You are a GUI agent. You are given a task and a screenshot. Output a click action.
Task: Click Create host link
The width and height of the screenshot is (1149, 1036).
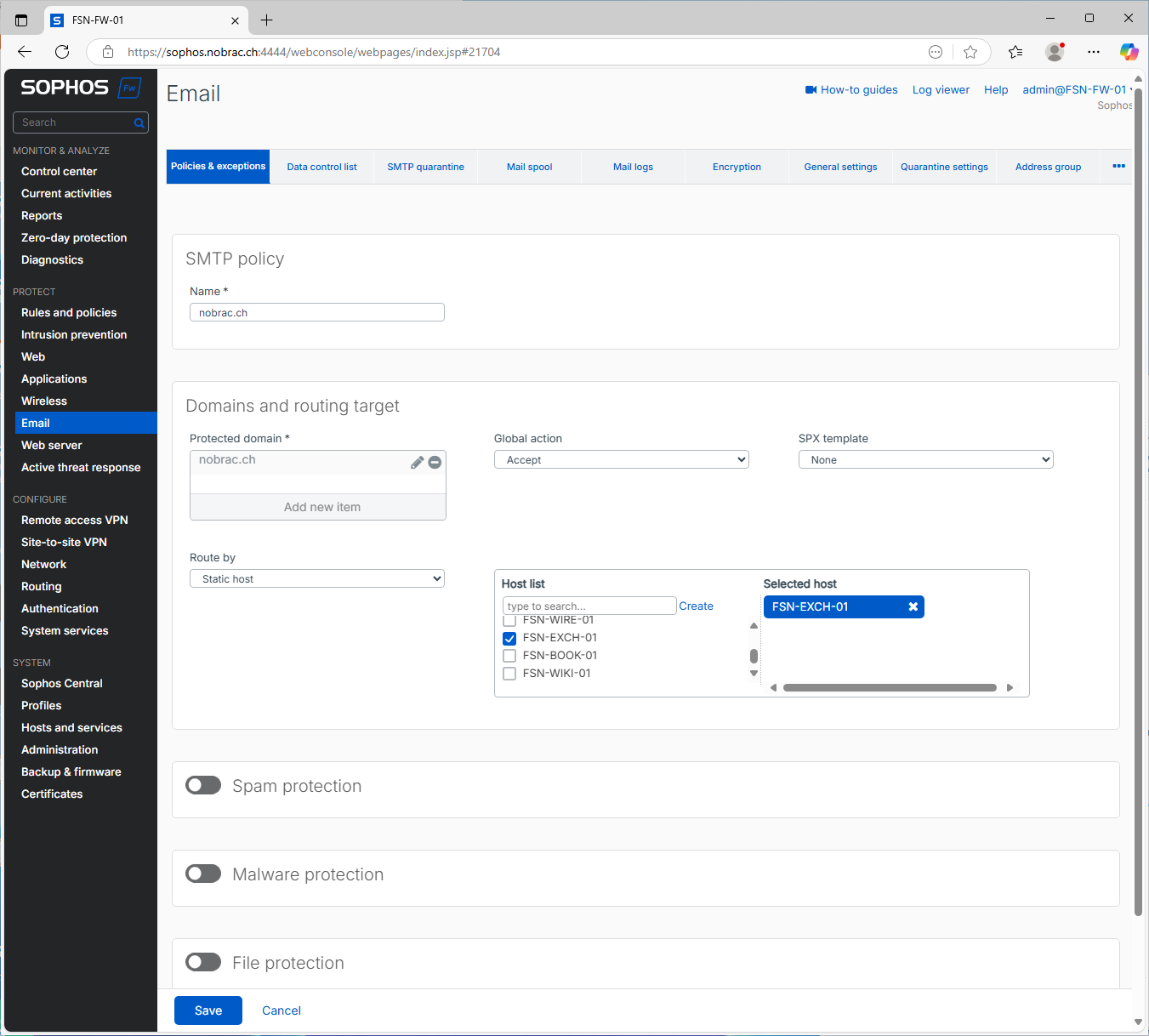(x=696, y=606)
